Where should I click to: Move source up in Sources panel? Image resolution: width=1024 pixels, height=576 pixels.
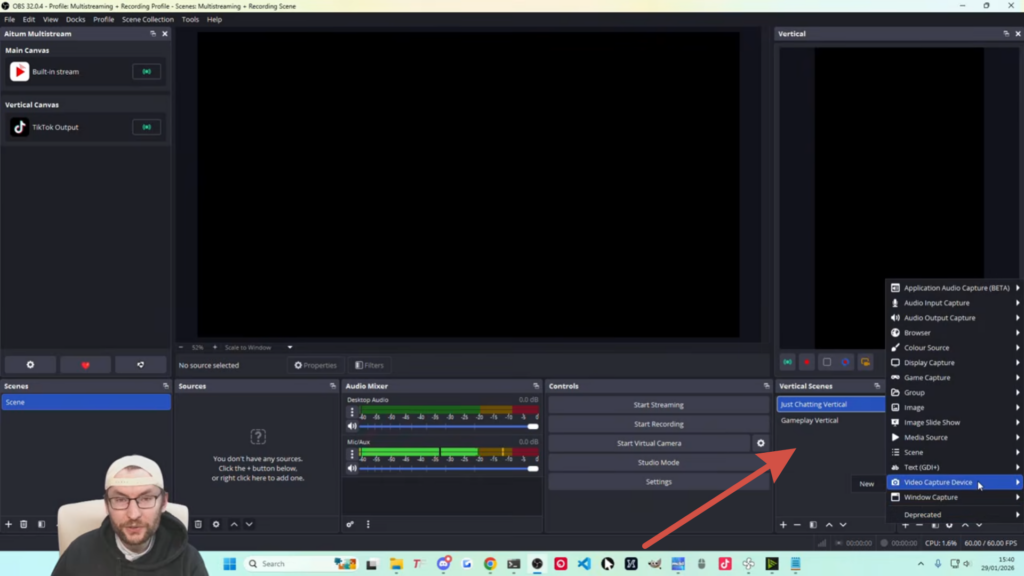[234, 524]
